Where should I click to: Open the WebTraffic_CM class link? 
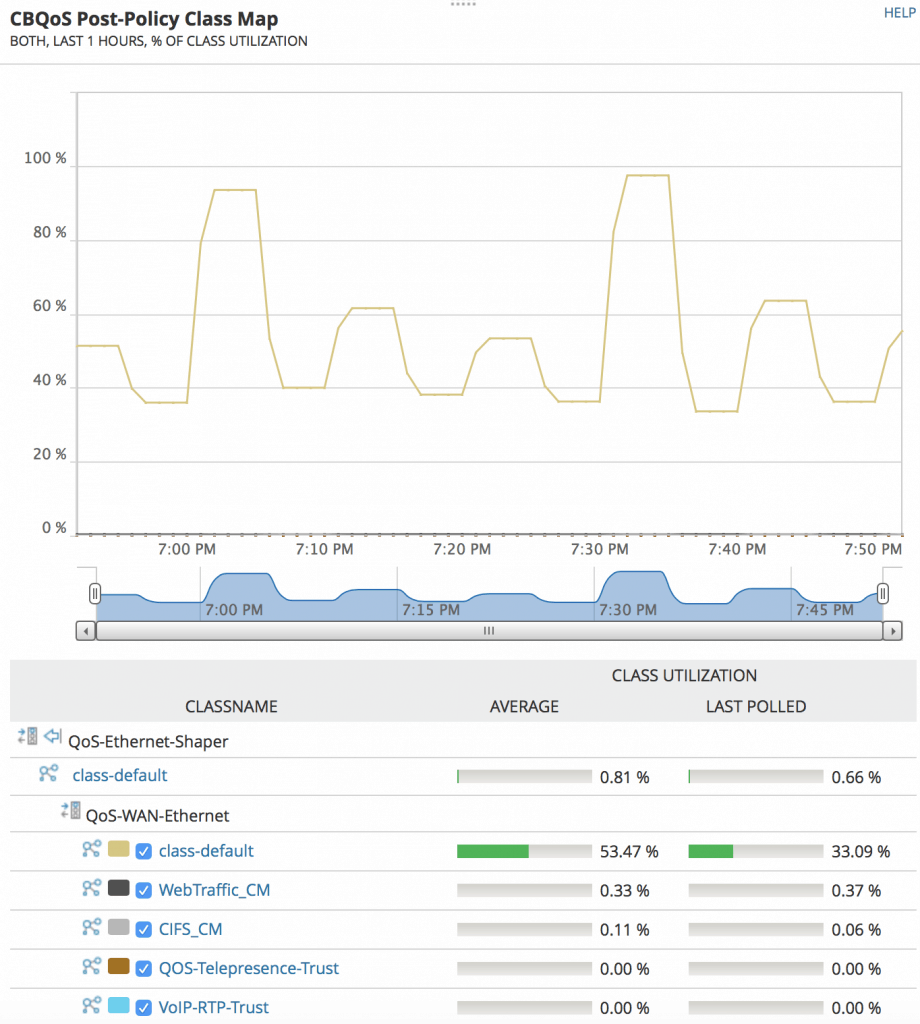214,890
